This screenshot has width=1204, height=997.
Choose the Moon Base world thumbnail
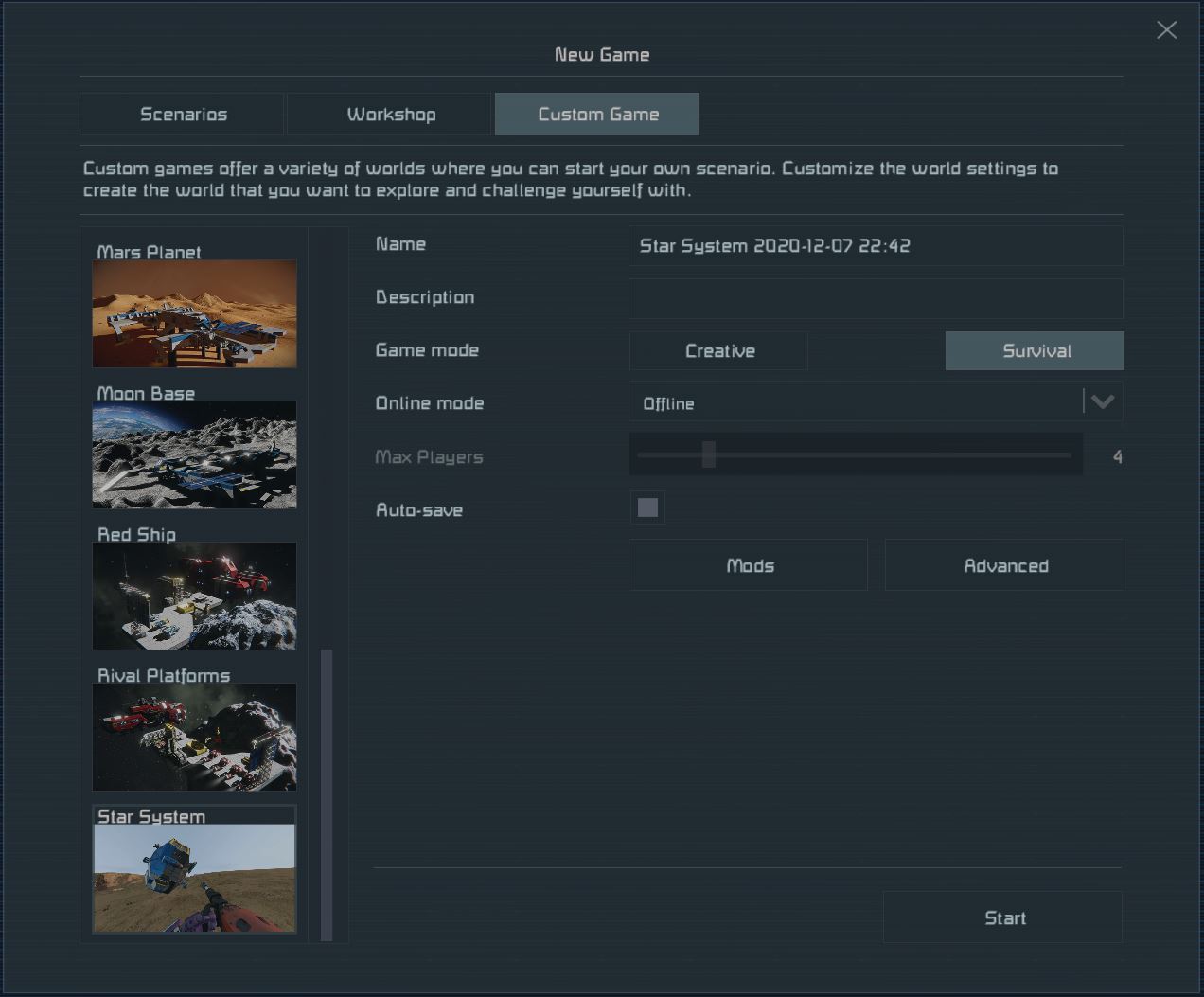pyautogui.click(x=194, y=454)
